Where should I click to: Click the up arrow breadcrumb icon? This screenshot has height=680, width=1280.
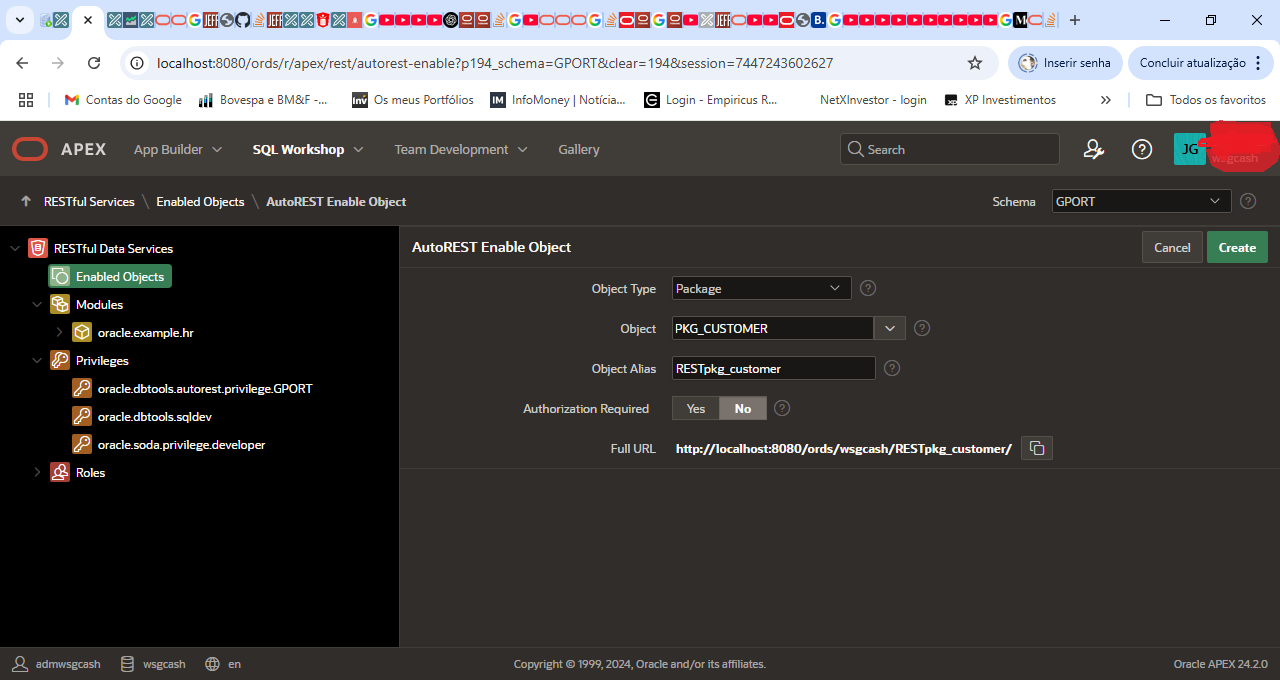tap(26, 201)
